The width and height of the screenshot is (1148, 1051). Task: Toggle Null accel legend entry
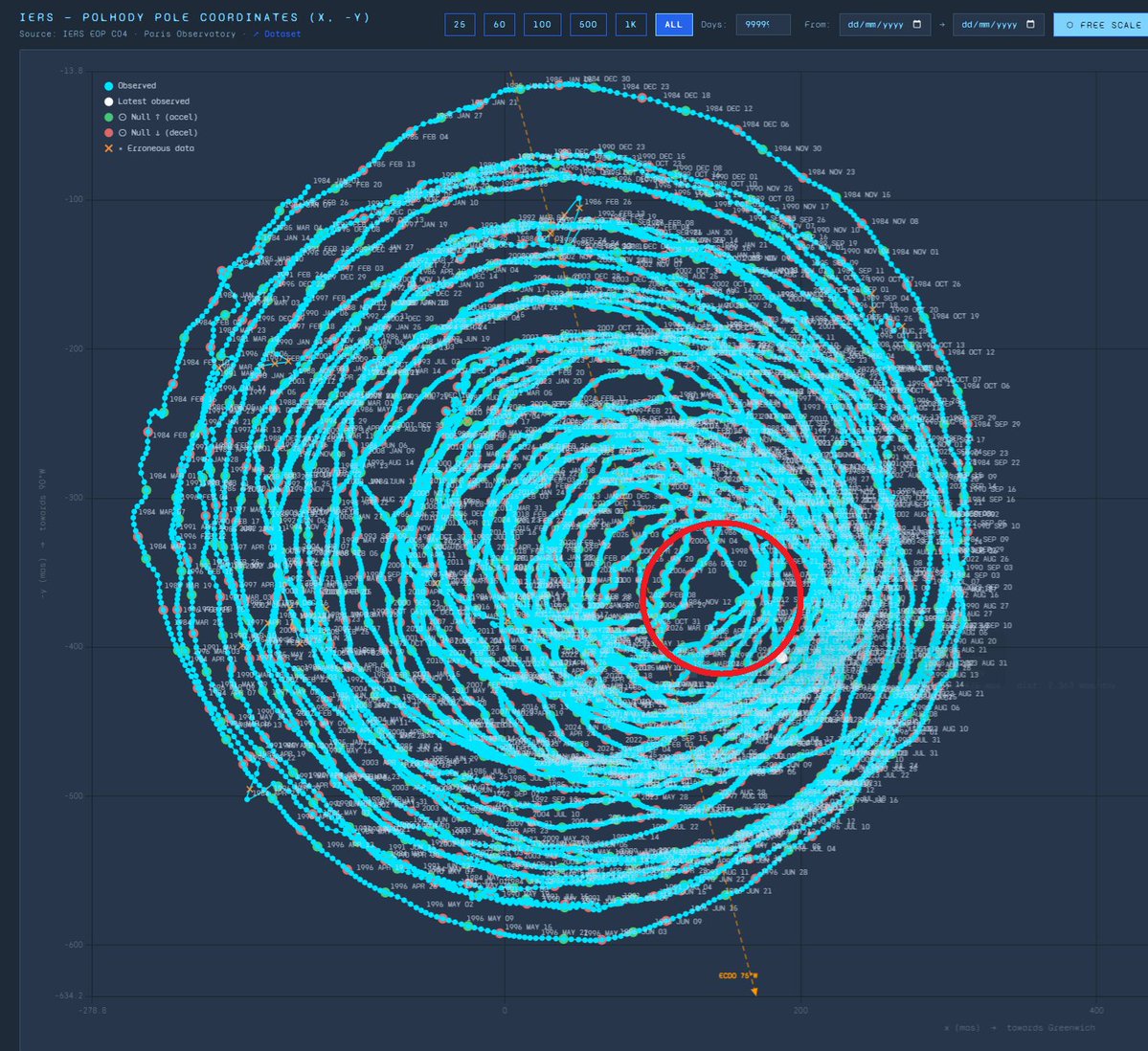coord(151,117)
